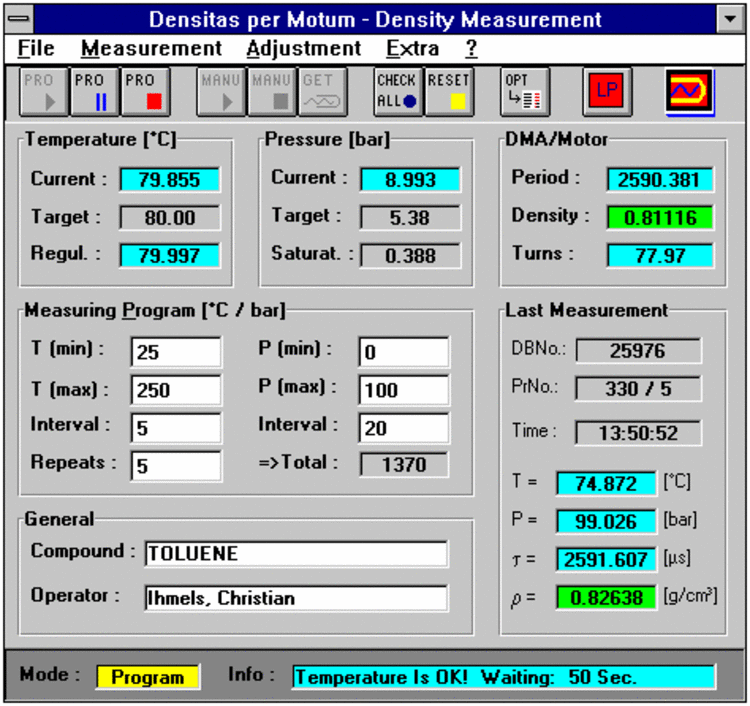The width and height of the screenshot is (750, 706).
Task: Open the Extra menu
Action: click(411, 48)
